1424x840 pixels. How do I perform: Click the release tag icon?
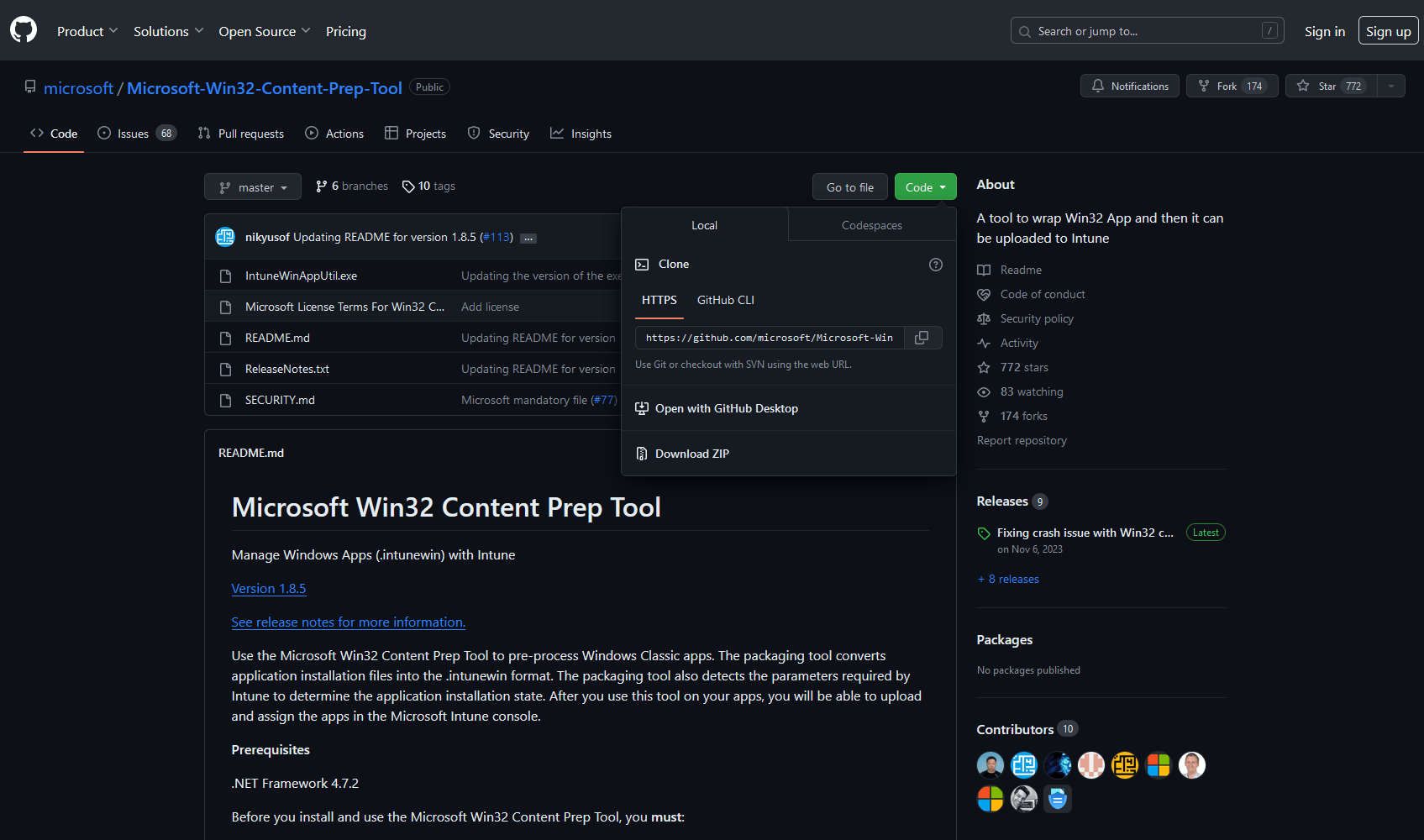click(984, 533)
